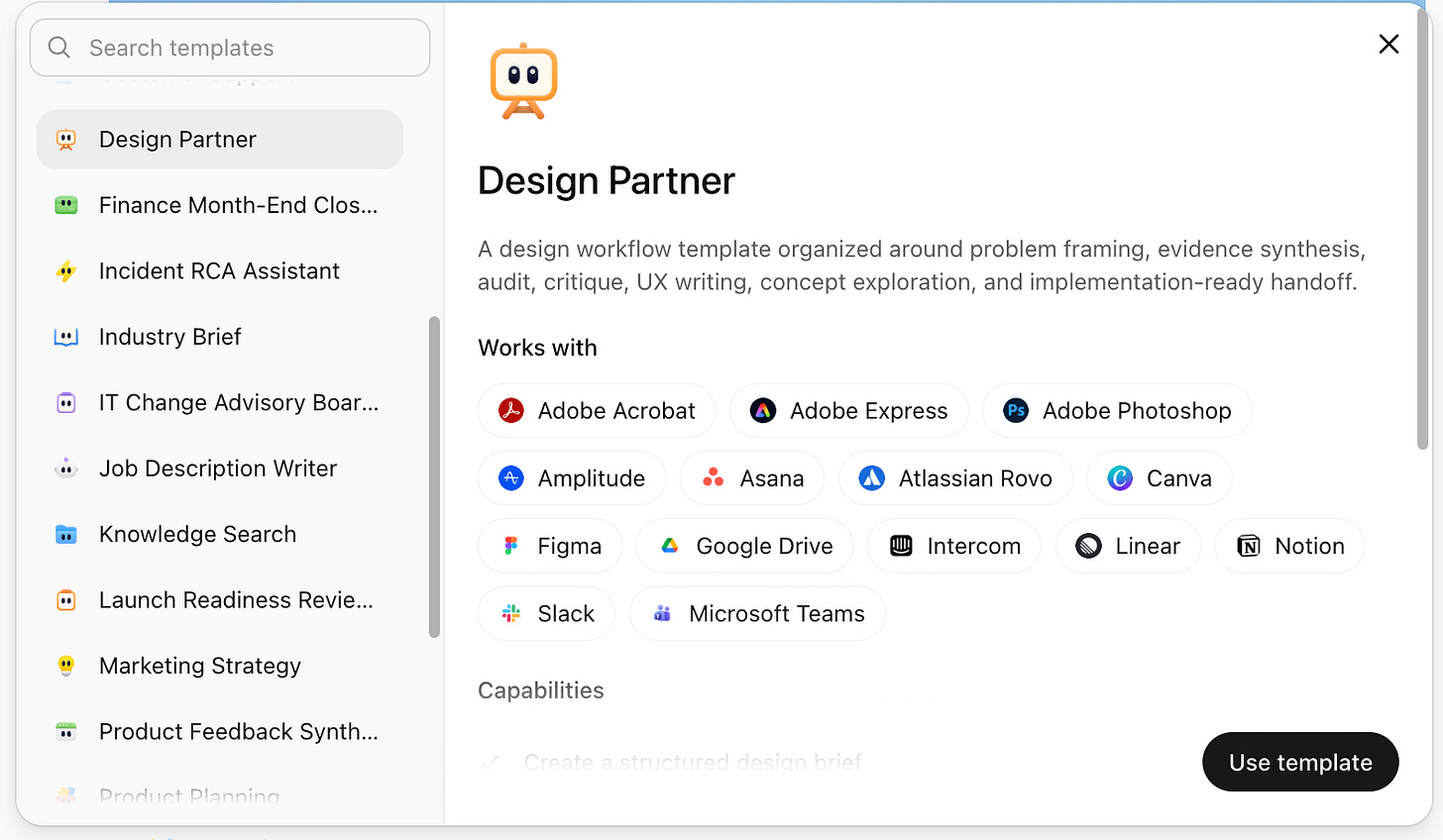This screenshot has width=1443, height=840.
Task: Click the Figma logo icon
Action: pos(511,546)
